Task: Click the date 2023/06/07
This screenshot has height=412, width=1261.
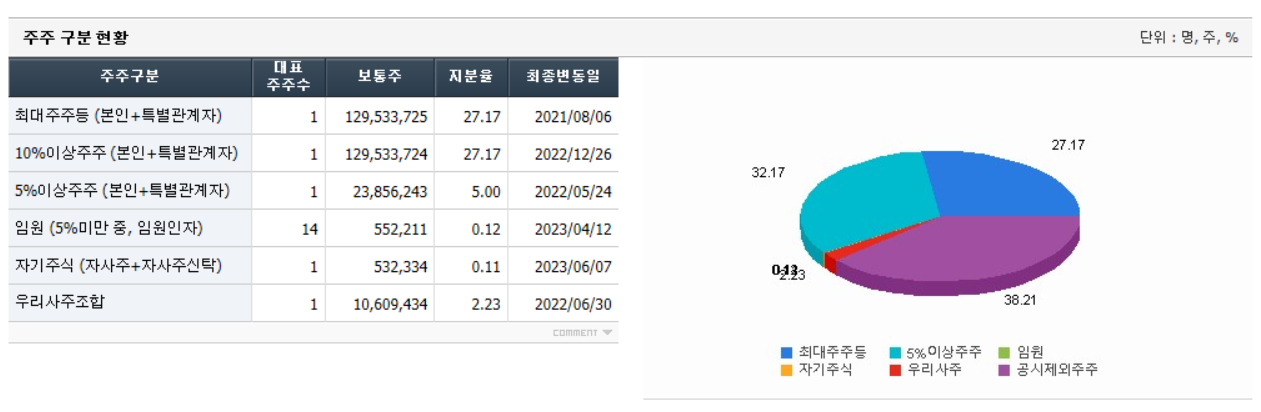Action: 574,267
